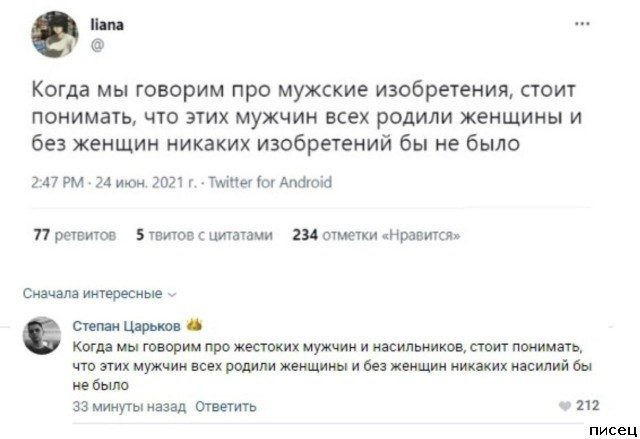View the 77 ретвитов list
Viewport: 640px width, 439px height.
(x=70, y=235)
